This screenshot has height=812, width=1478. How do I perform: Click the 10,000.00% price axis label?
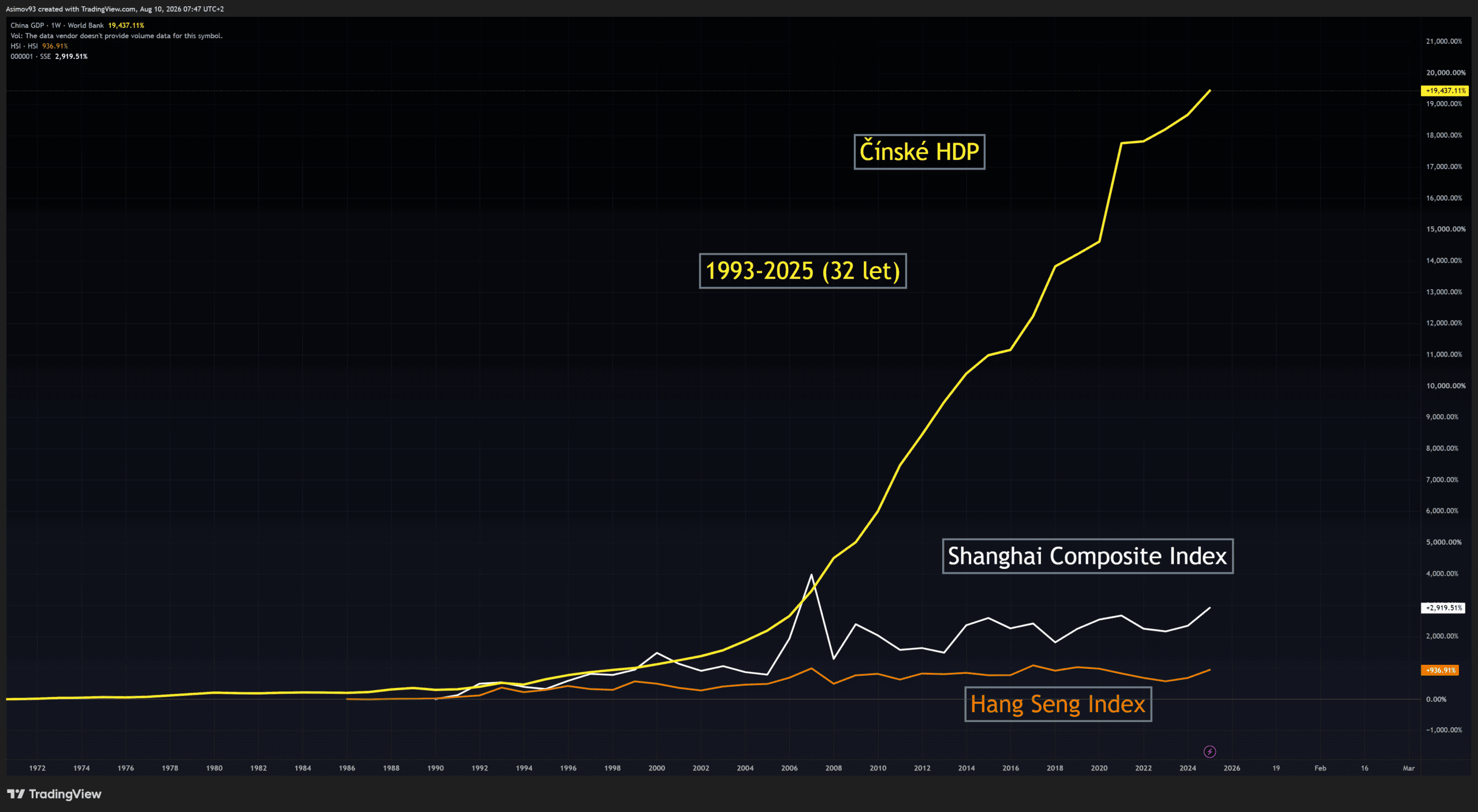point(1446,386)
